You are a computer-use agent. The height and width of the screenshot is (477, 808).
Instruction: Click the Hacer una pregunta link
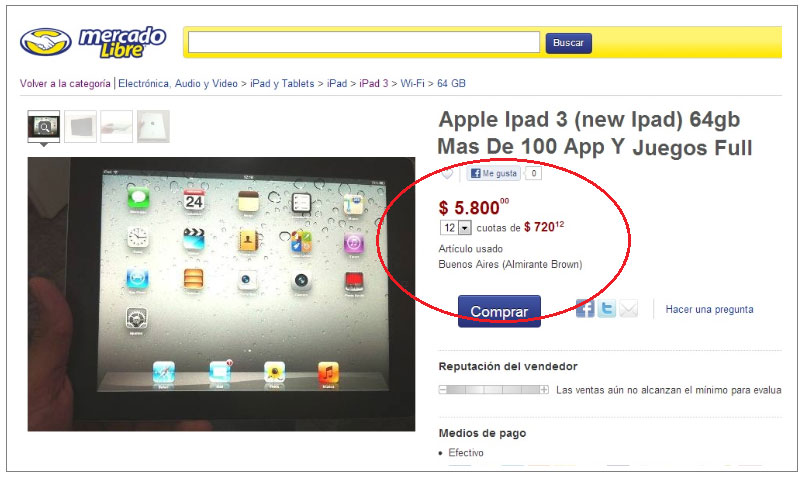point(709,309)
